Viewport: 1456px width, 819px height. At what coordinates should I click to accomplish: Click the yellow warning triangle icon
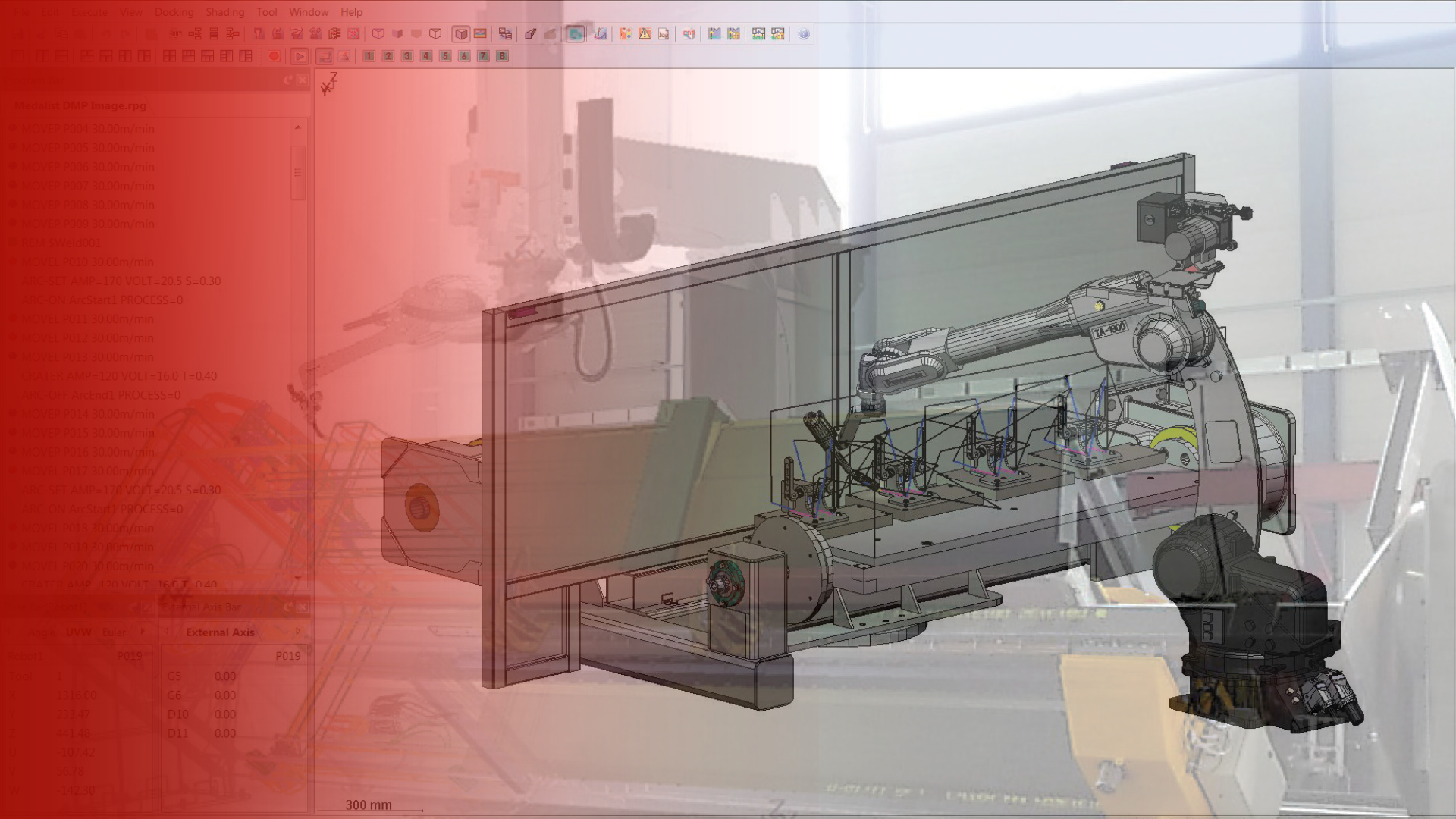point(645,34)
